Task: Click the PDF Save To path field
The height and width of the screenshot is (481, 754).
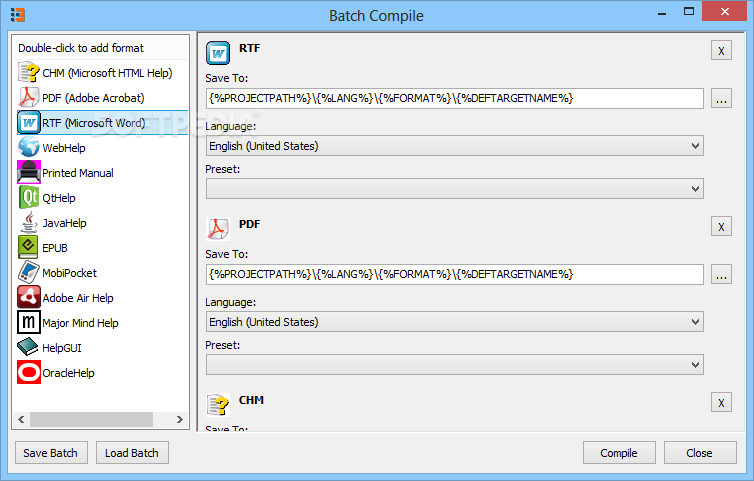Action: point(455,274)
